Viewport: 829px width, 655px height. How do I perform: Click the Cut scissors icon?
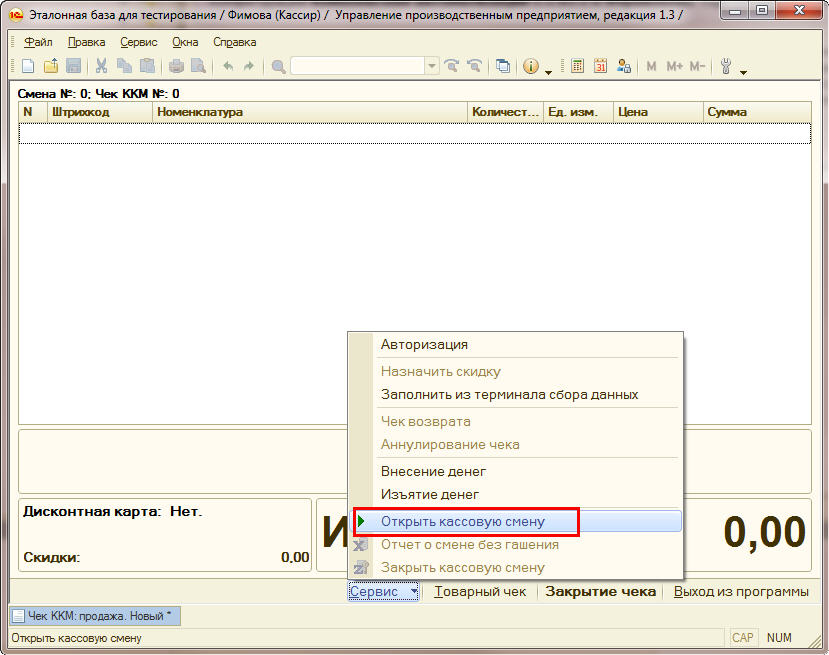point(101,66)
